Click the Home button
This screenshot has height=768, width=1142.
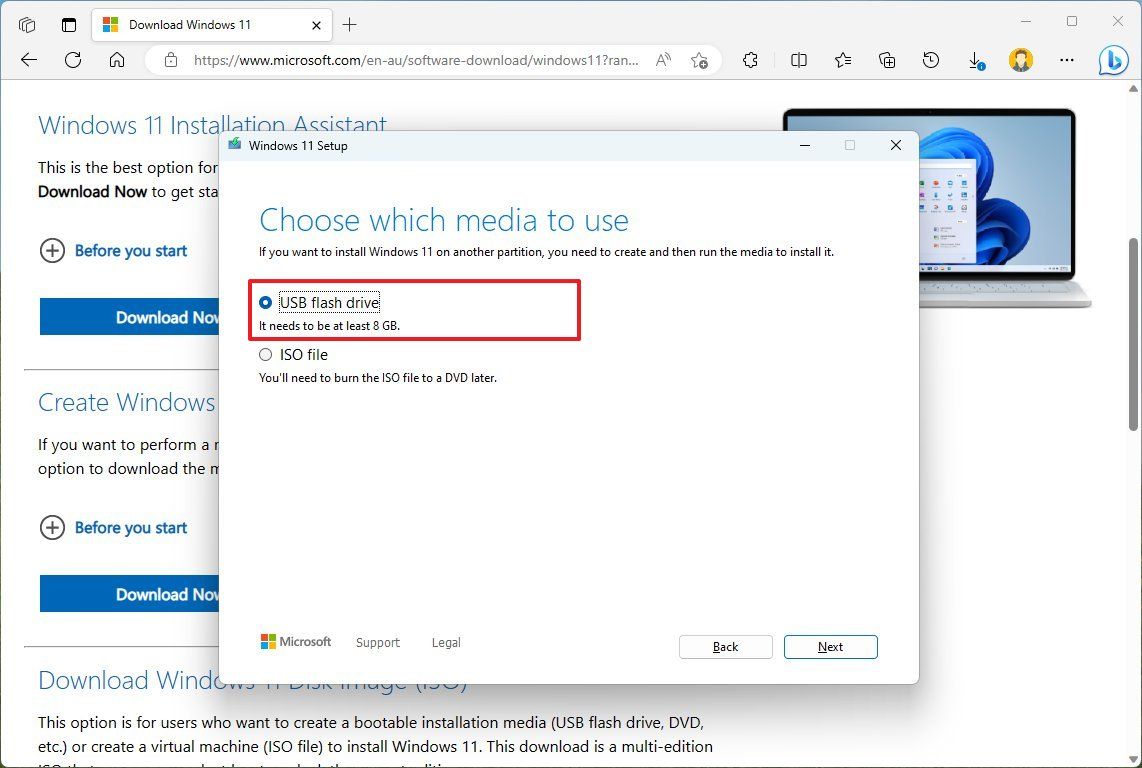pos(116,60)
